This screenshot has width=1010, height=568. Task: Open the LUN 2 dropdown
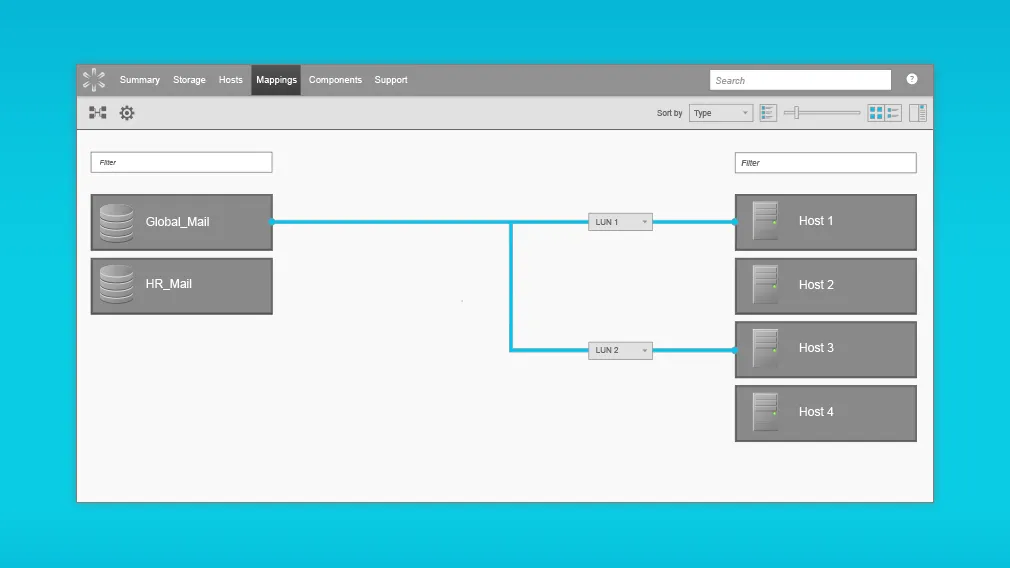pyautogui.click(x=620, y=350)
